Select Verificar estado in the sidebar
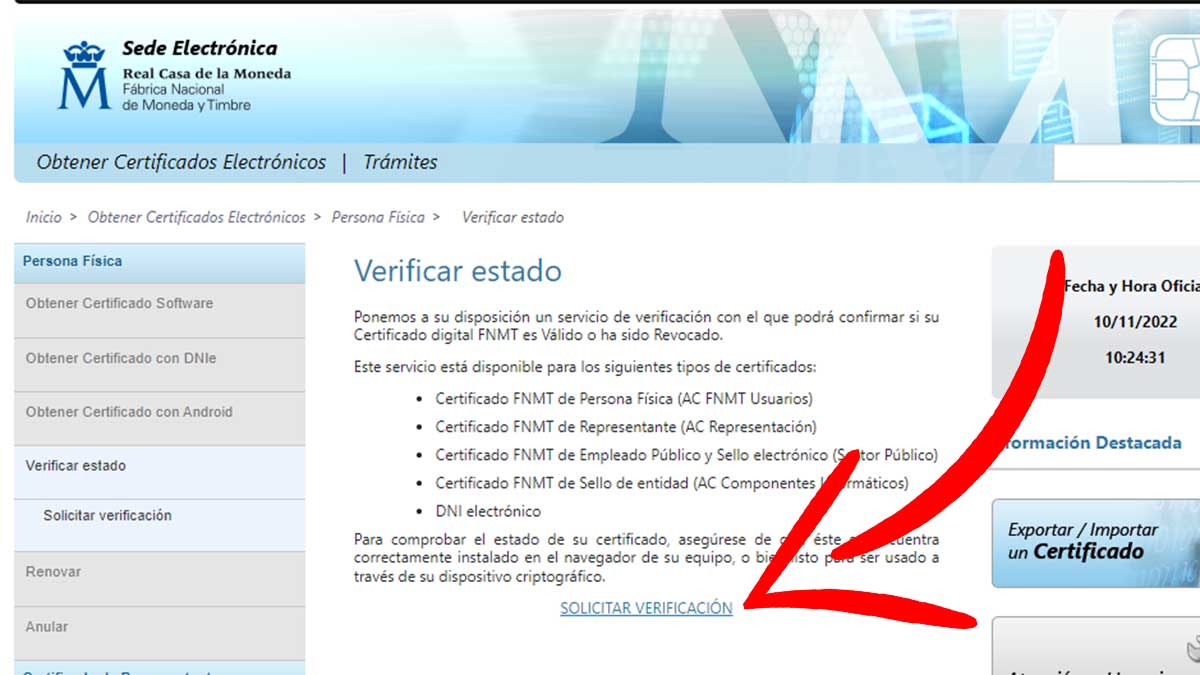Viewport: 1200px width, 675px height. pos(79,464)
